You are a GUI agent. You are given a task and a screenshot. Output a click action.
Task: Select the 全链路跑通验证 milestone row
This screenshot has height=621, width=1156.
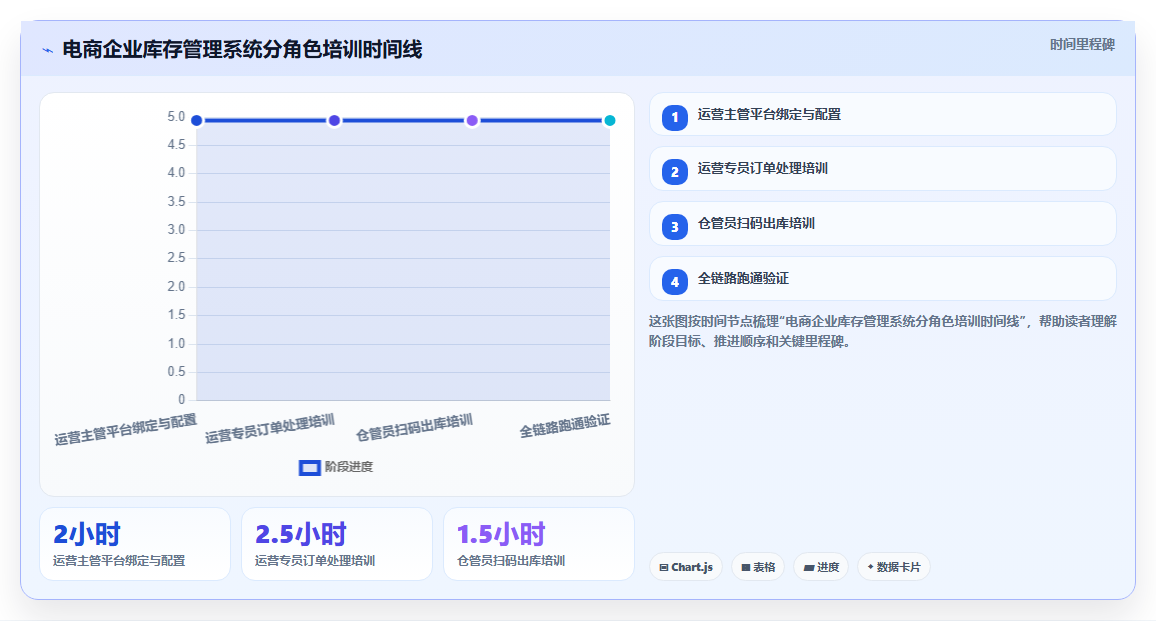882,279
